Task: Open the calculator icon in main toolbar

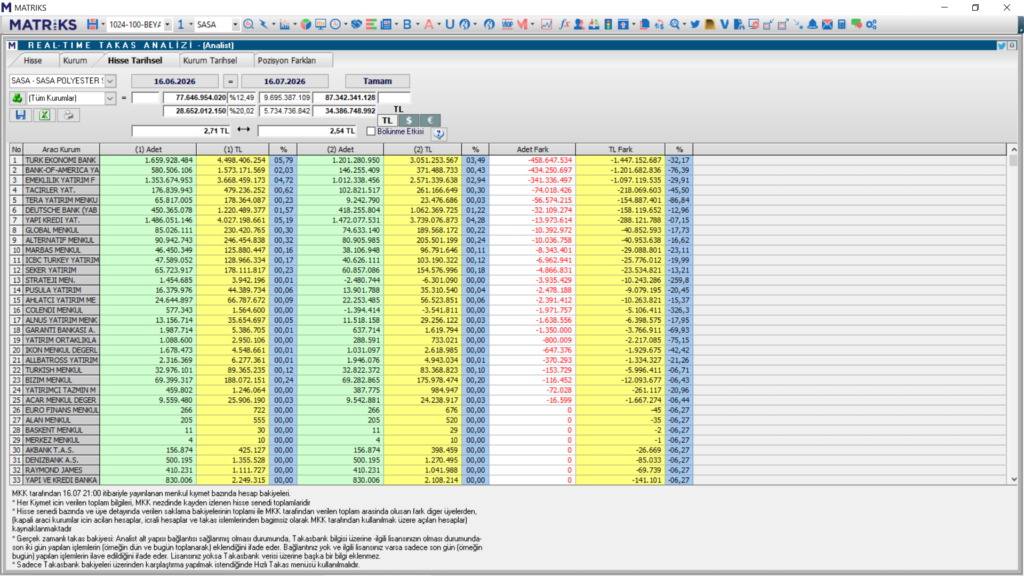Action: pos(842,24)
